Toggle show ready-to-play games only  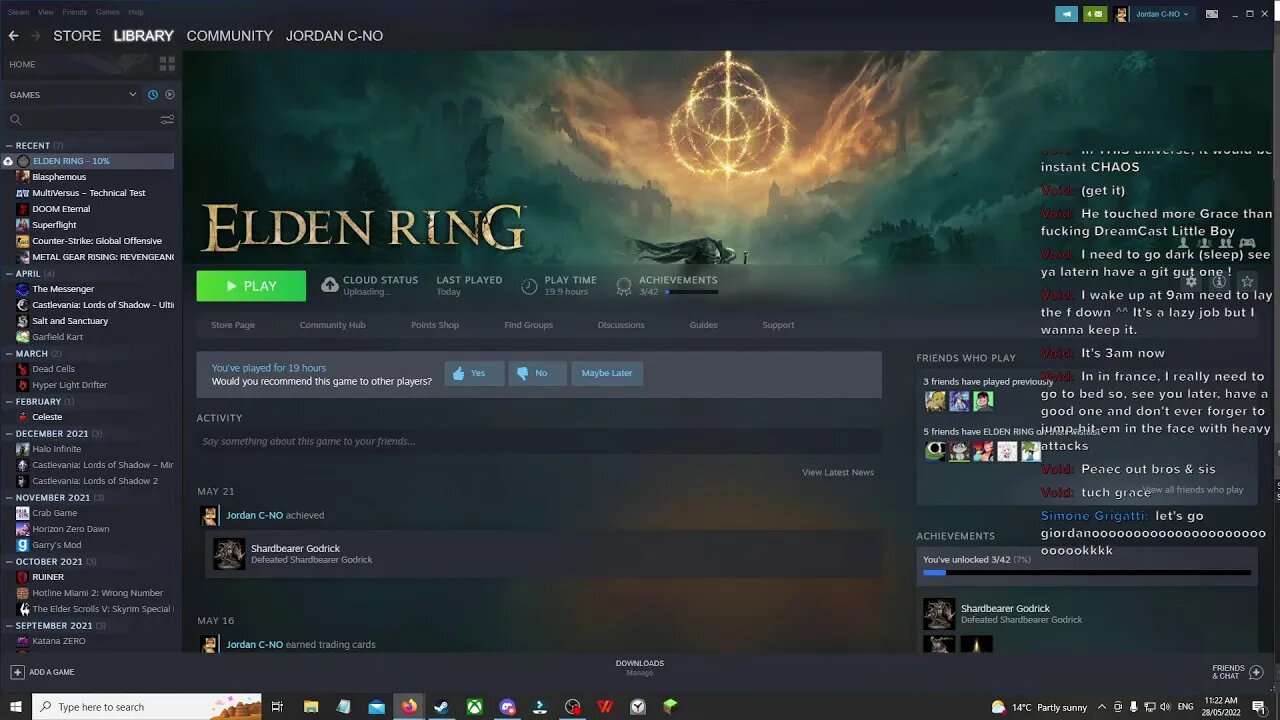[x=170, y=95]
